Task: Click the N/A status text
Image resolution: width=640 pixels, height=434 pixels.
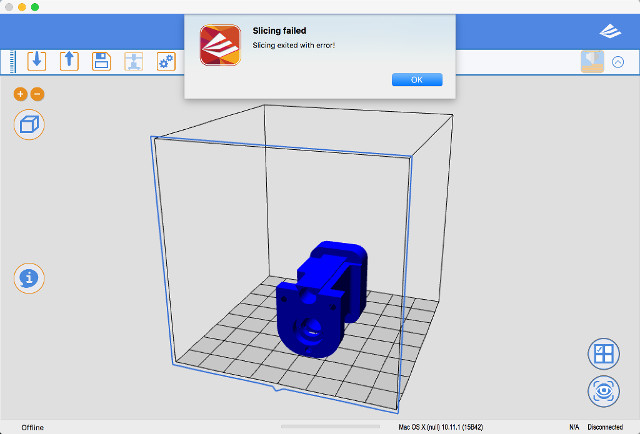Action: 574,427
